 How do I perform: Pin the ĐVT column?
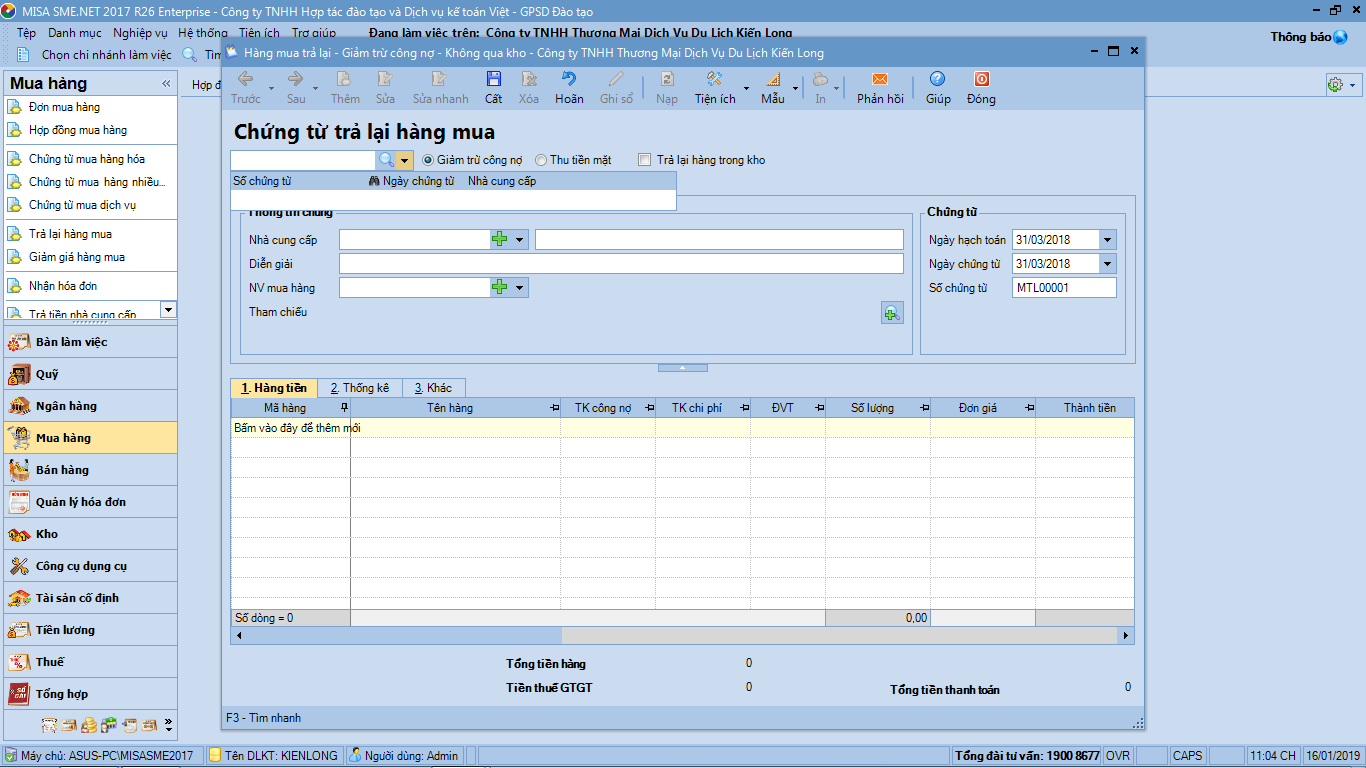pyautogui.click(x=820, y=408)
